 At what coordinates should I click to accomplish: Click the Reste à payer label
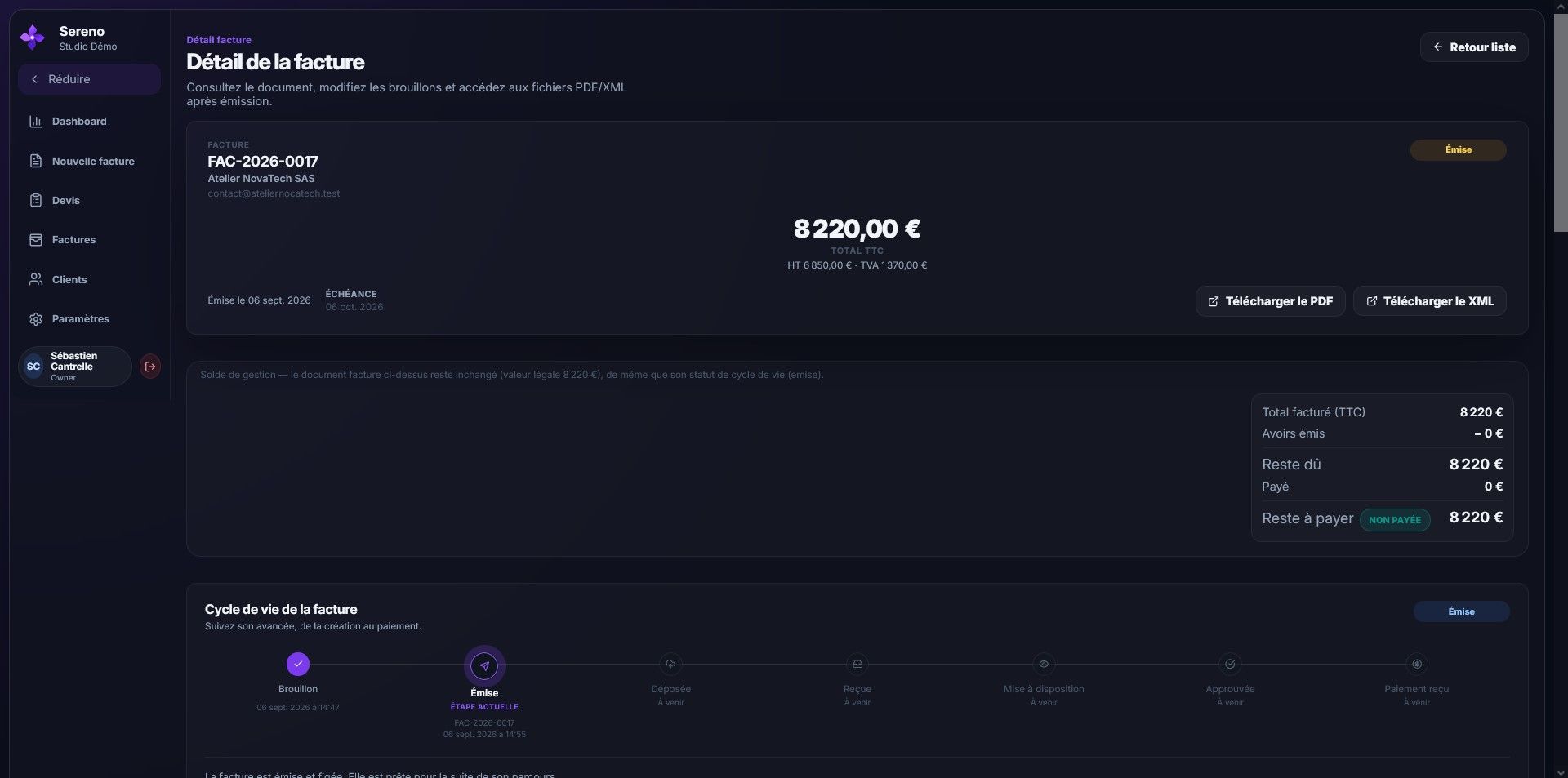point(1307,518)
